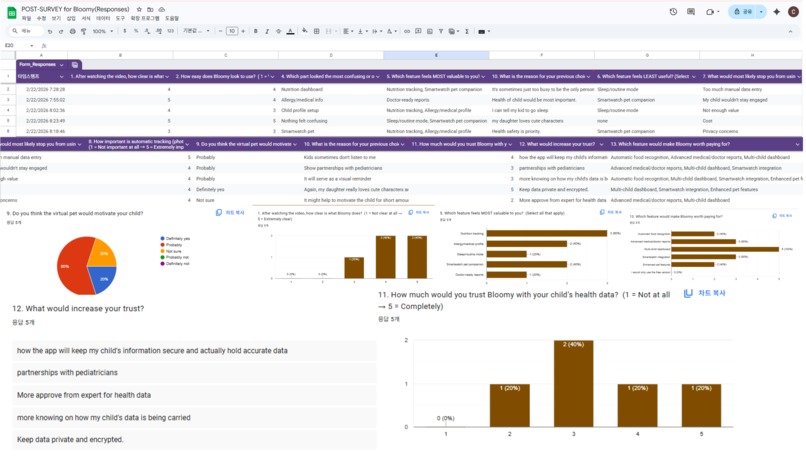
Task: Open the fill color bucket
Action: pyautogui.click(x=305, y=31)
